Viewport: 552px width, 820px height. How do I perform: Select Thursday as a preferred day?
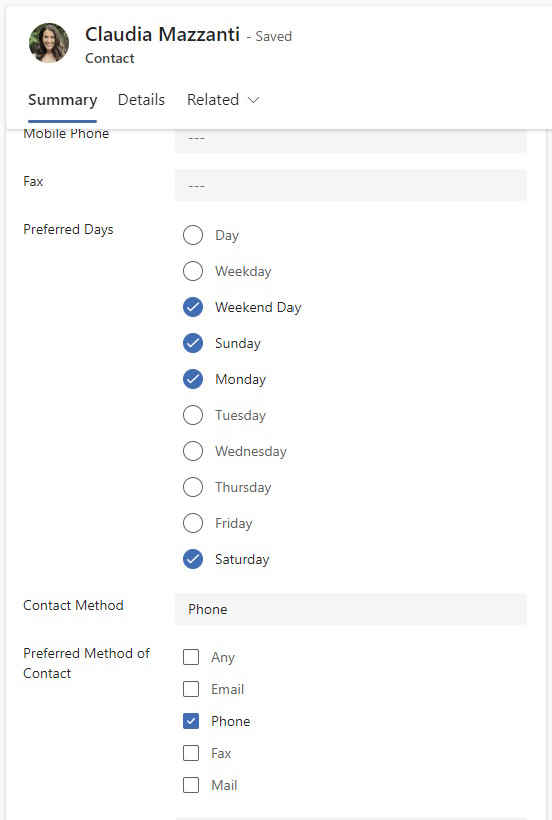[193, 487]
